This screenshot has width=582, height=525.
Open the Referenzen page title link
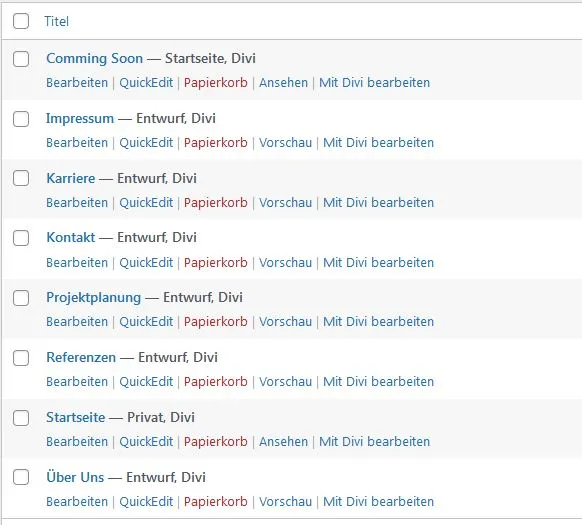click(81, 357)
